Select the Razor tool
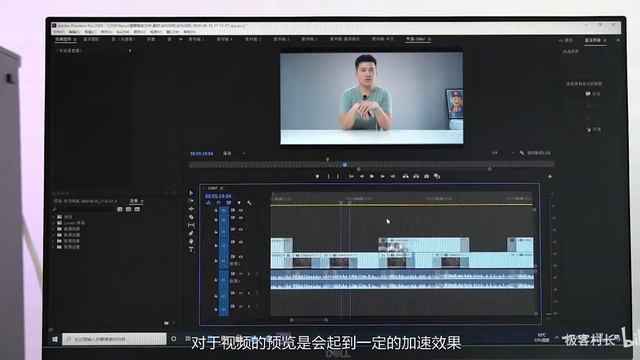640x360 pixels. [191, 217]
